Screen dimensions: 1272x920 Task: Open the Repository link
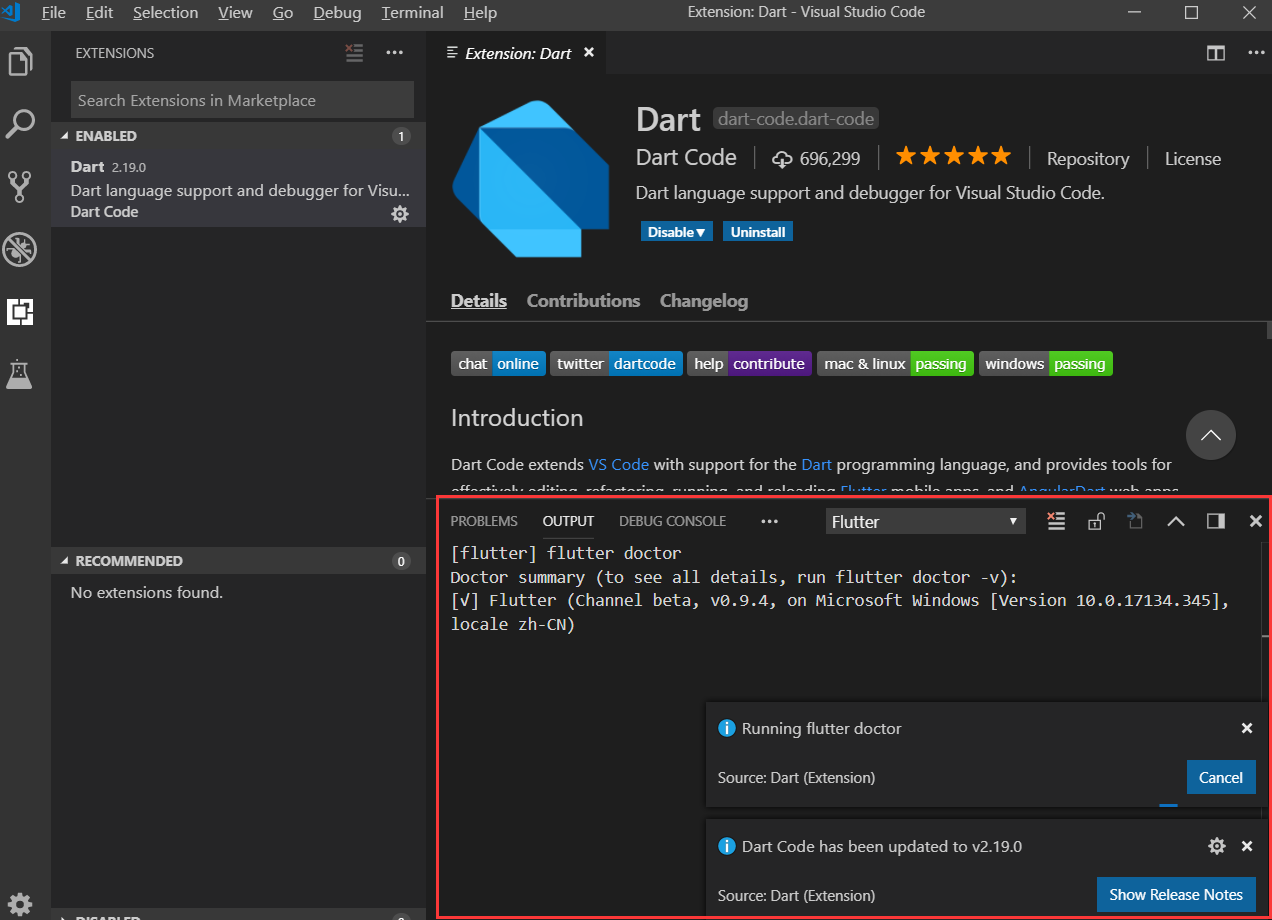tap(1088, 159)
